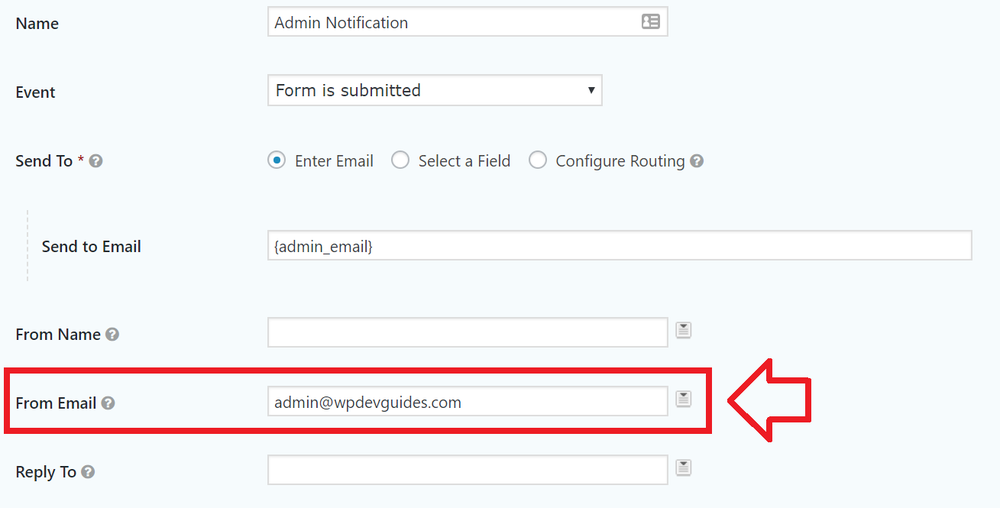The image size is (1000, 508).
Task: Click the empty Reply To text box
Action: point(467,470)
